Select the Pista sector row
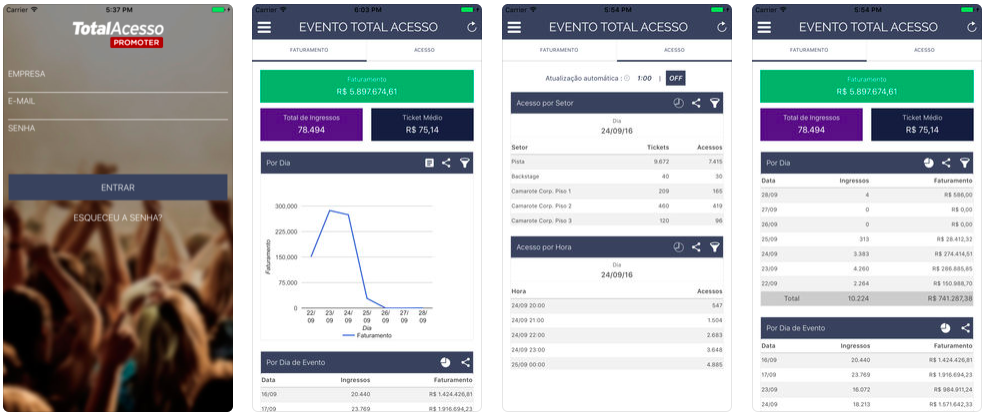The height and width of the screenshot is (417, 984). 617,162
